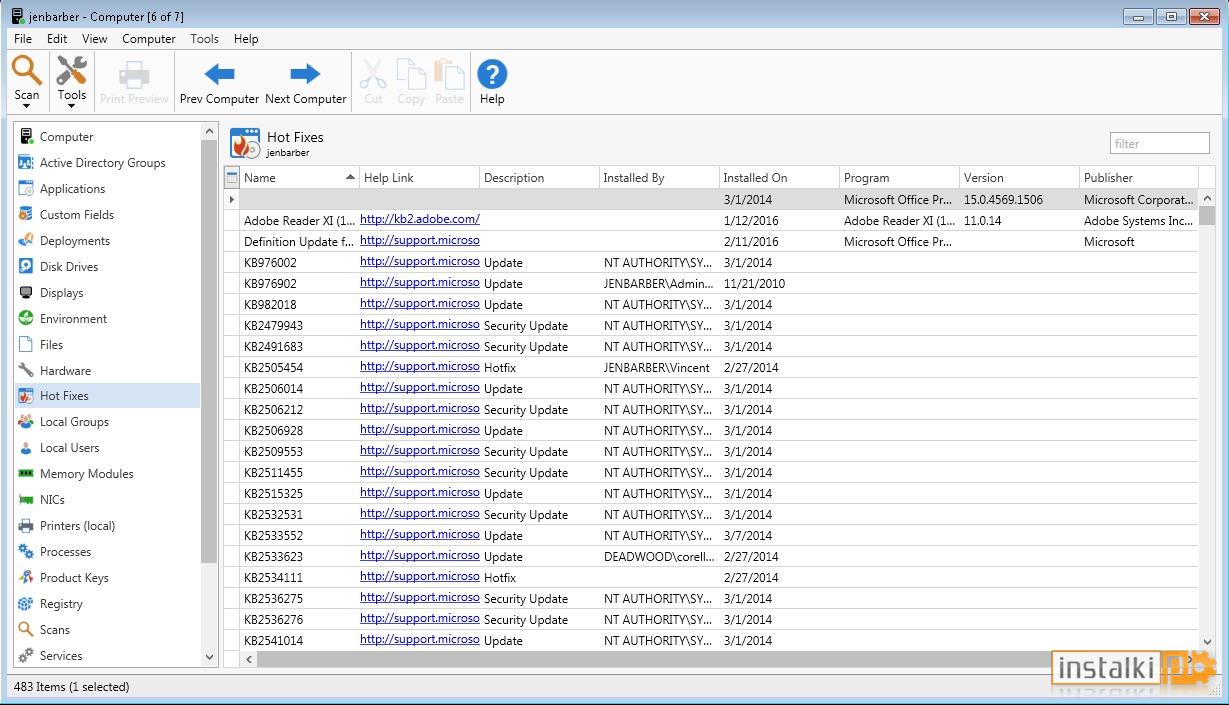Sort by Description column header
Screen dimensions: 1229x705
[539, 178]
